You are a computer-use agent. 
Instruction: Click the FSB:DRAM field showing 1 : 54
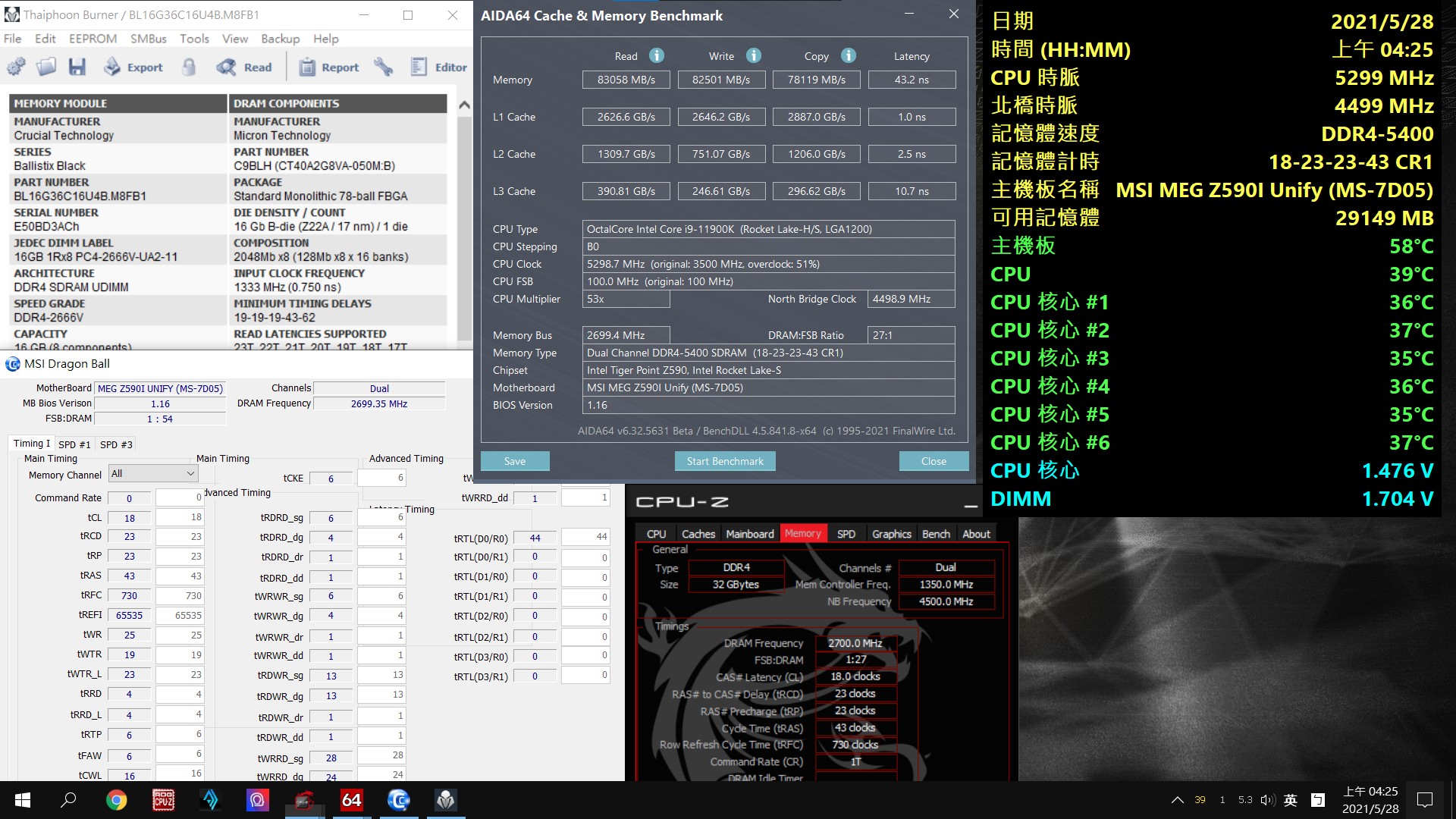point(160,419)
